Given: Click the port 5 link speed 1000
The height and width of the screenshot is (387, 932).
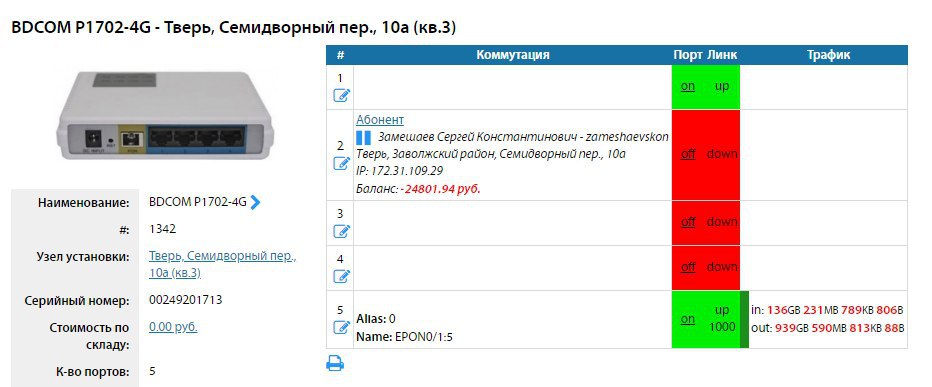Looking at the screenshot, I should click(x=722, y=327).
